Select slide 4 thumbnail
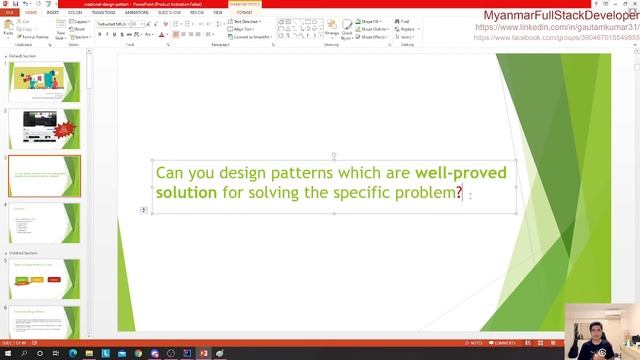The height and width of the screenshot is (360, 640). coord(44,223)
